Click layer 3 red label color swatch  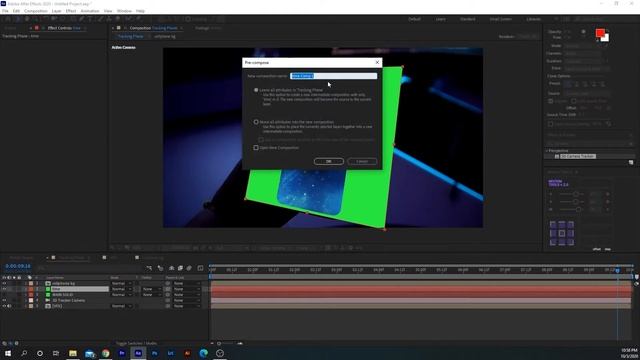click(x=31, y=295)
